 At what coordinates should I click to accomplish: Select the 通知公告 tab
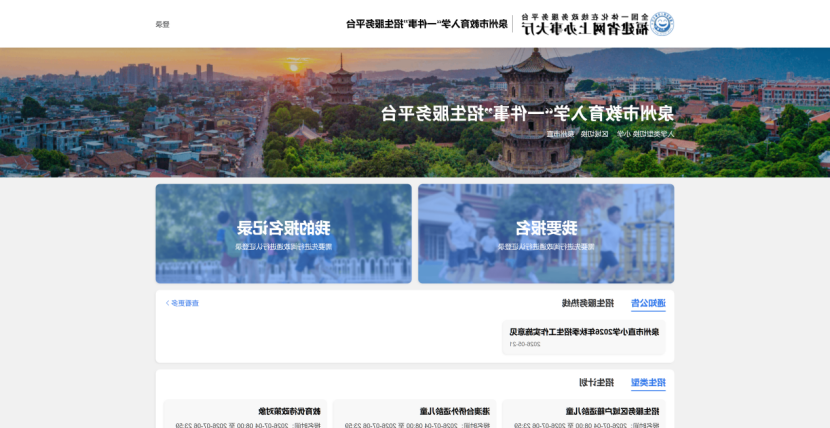click(x=648, y=304)
